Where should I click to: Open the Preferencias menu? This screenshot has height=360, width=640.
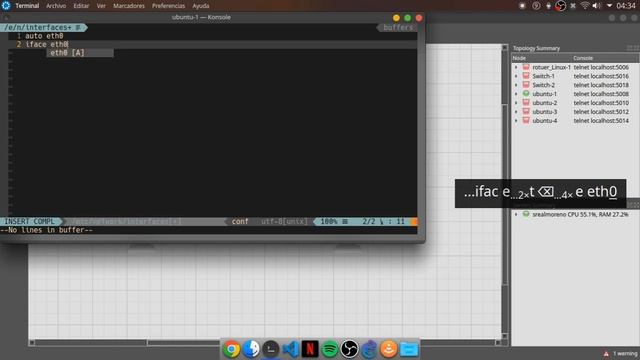pyautogui.click(x=168, y=6)
